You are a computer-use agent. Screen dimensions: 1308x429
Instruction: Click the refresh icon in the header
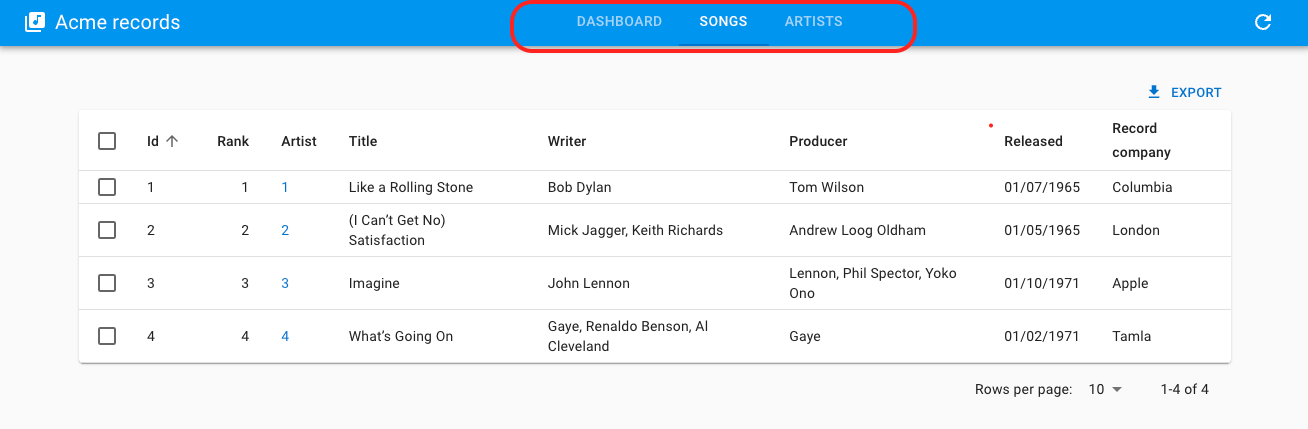coord(1263,22)
